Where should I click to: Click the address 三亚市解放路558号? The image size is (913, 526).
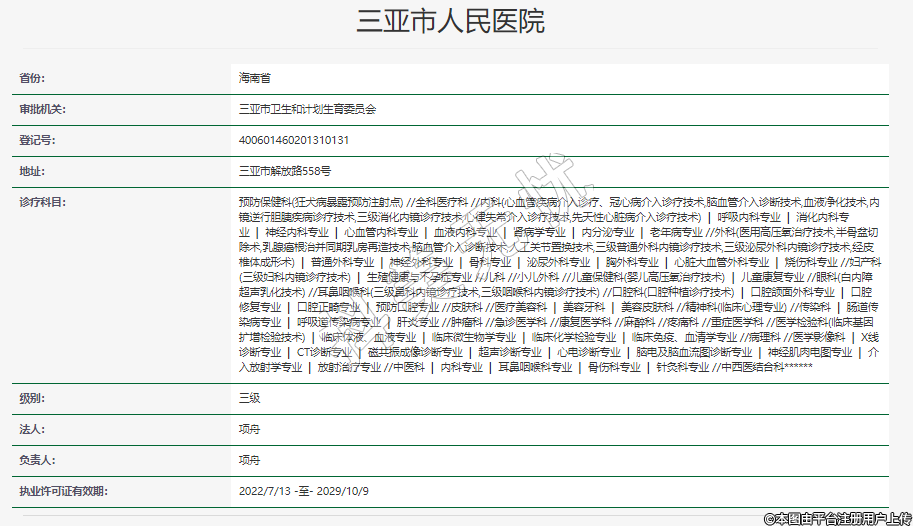click(x=284, y=171)
